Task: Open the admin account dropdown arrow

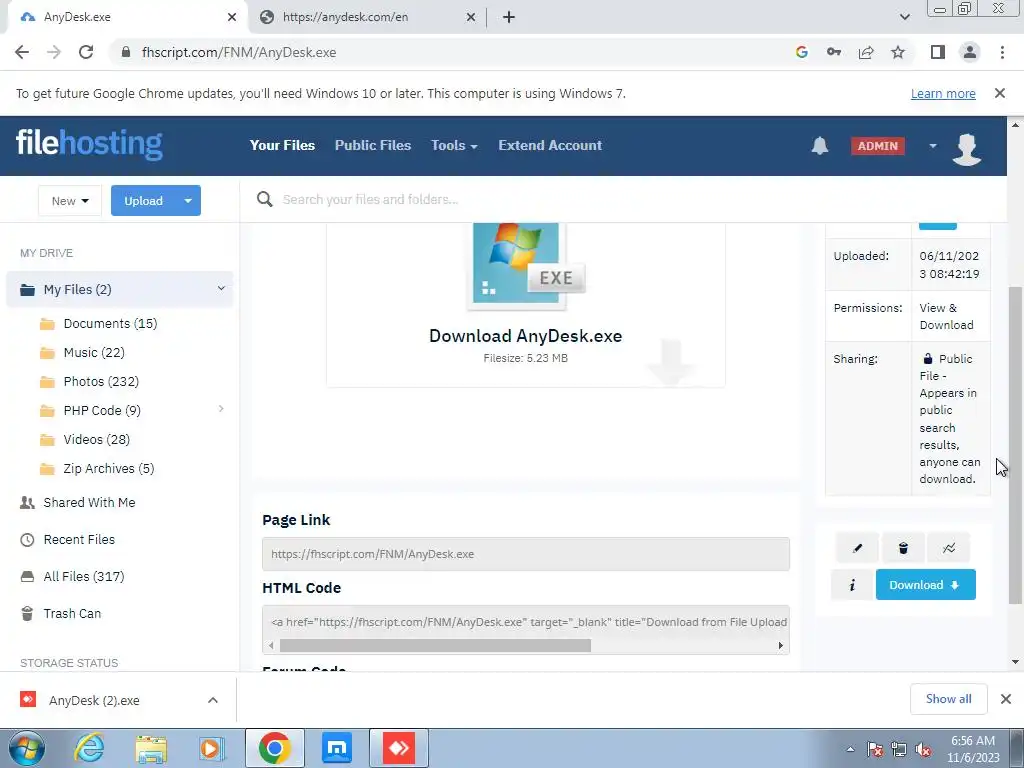Action: coord(933,146)
